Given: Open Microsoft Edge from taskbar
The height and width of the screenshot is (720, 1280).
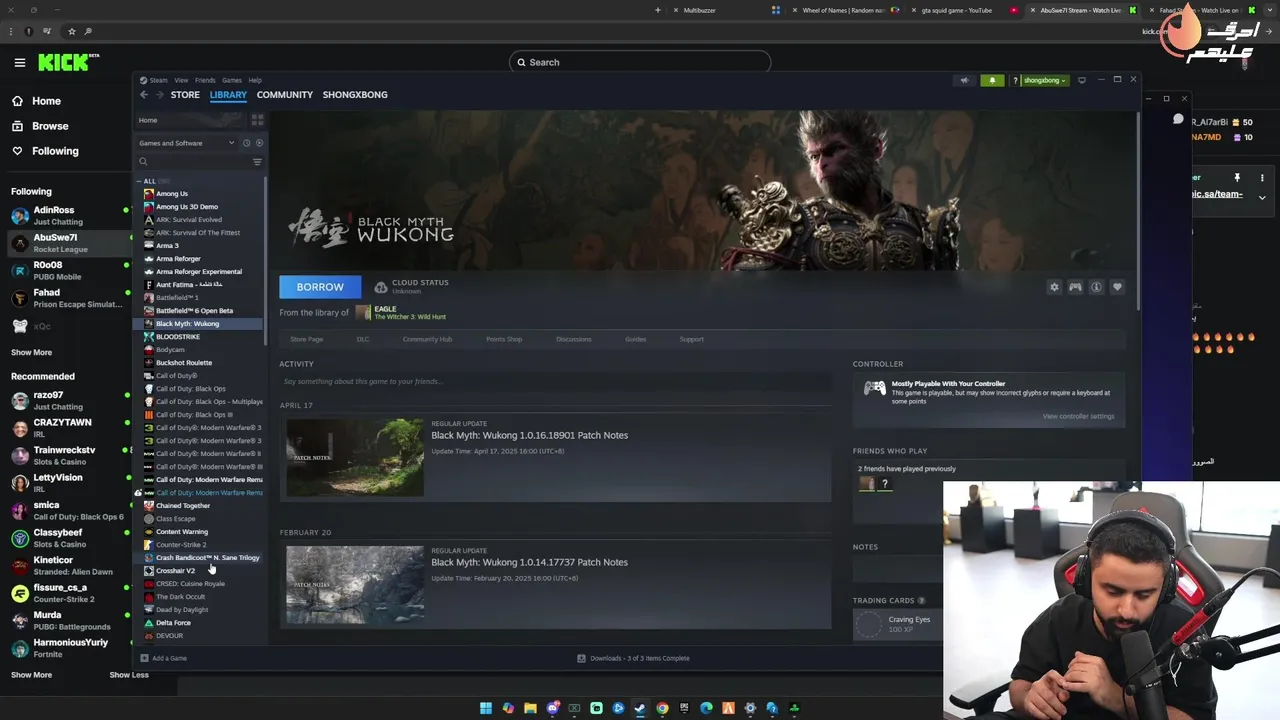Looking at the screenshot, I should point(706,708).
